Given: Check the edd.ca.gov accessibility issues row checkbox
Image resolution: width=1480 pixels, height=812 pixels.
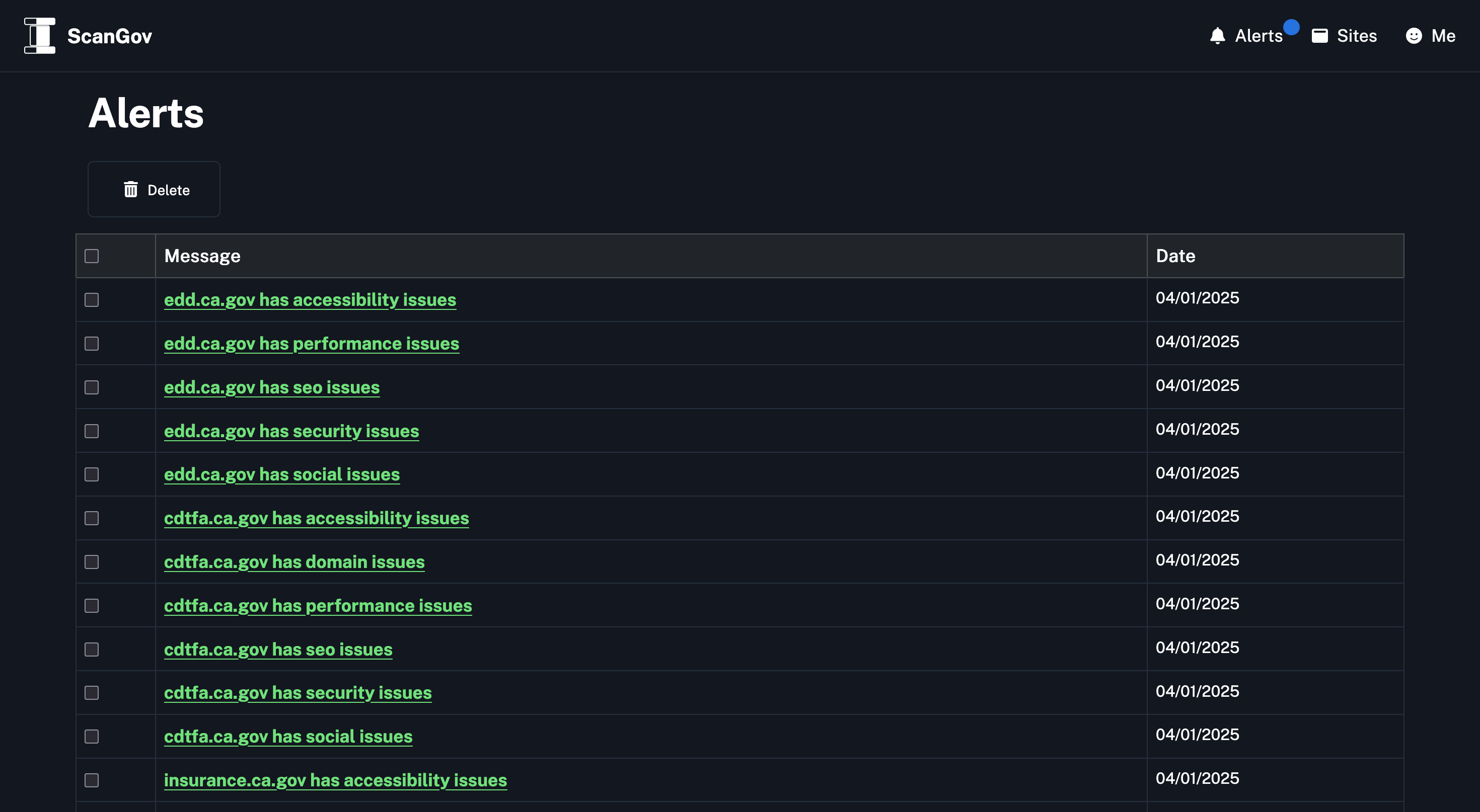Looking at the screenshot, I should (92, 300).
